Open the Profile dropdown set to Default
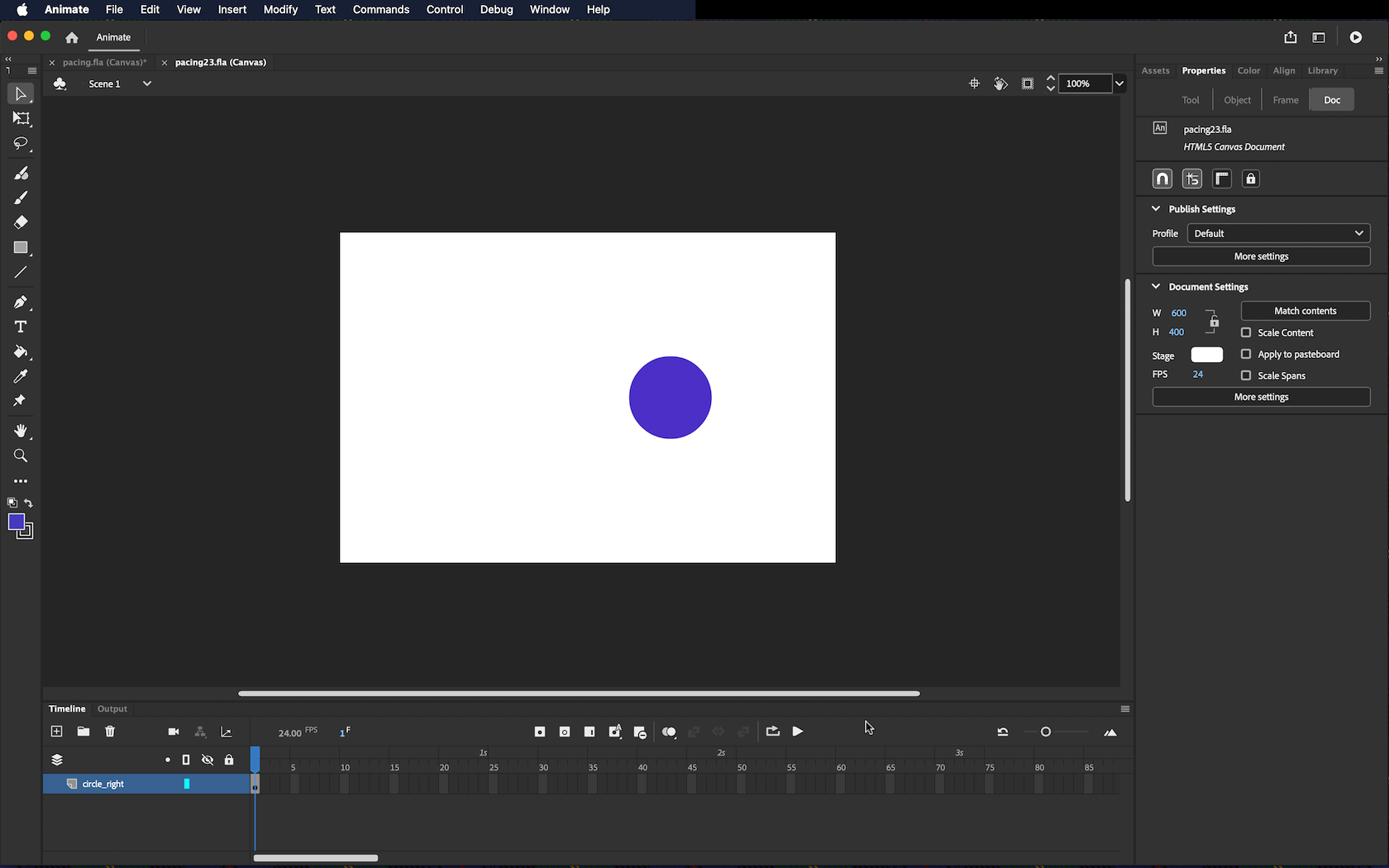Screen dimensions: 1389x868 coord(1278,233)
